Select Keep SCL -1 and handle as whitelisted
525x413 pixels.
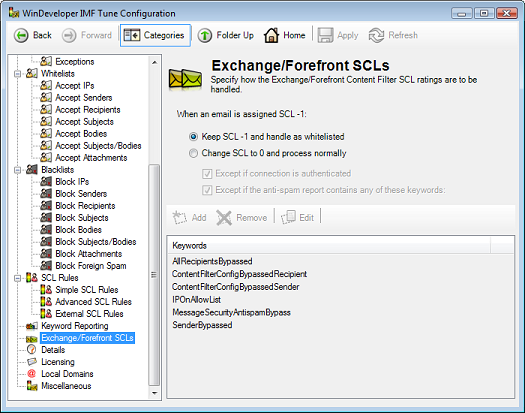[193, 137]
